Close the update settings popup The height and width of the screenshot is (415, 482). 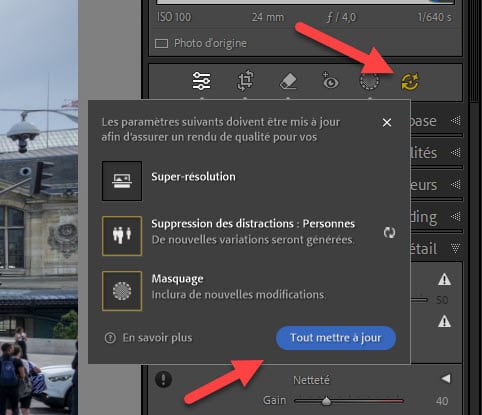click(387, 123)
